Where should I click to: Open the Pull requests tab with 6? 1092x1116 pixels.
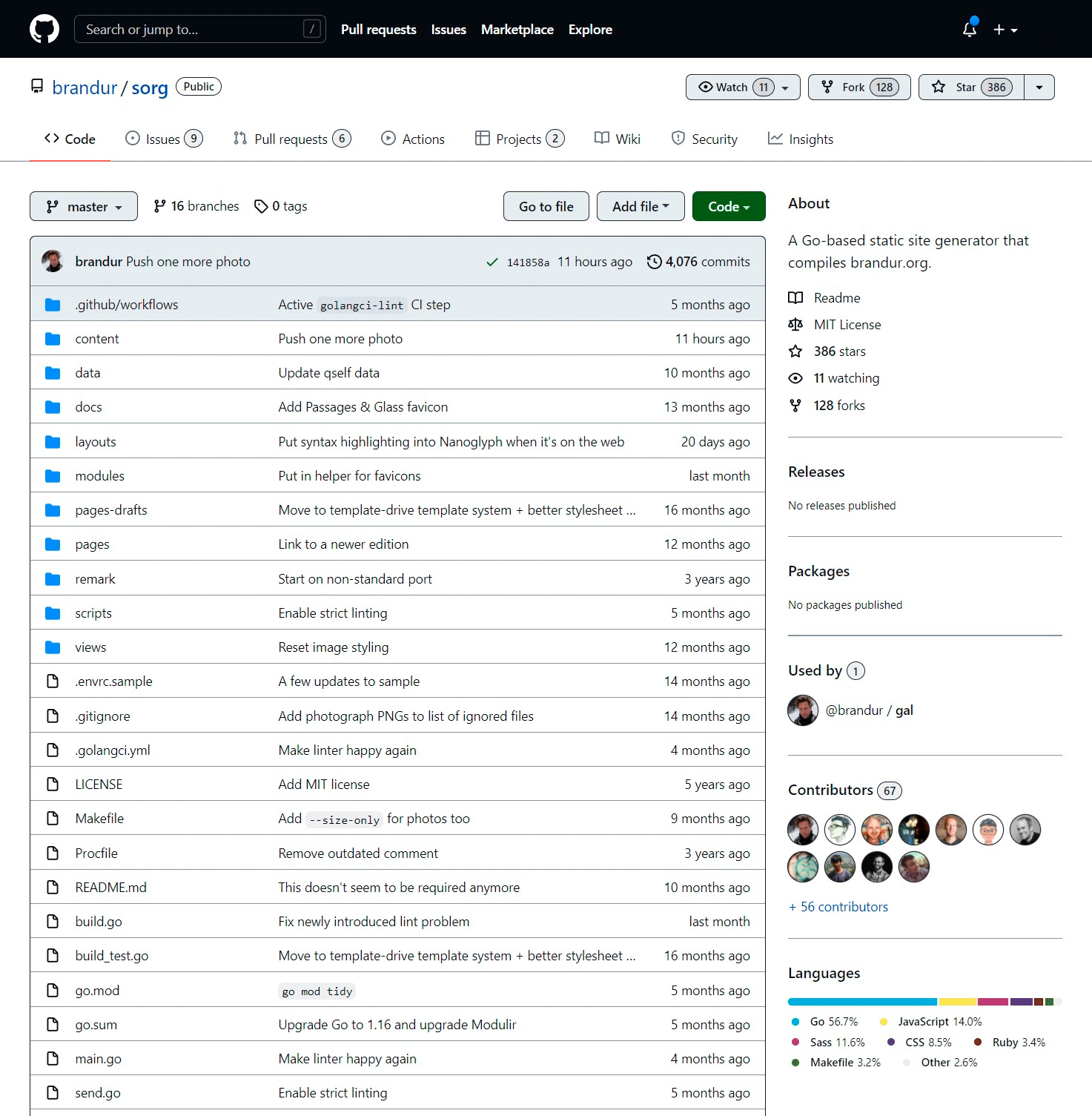[292, 139]
